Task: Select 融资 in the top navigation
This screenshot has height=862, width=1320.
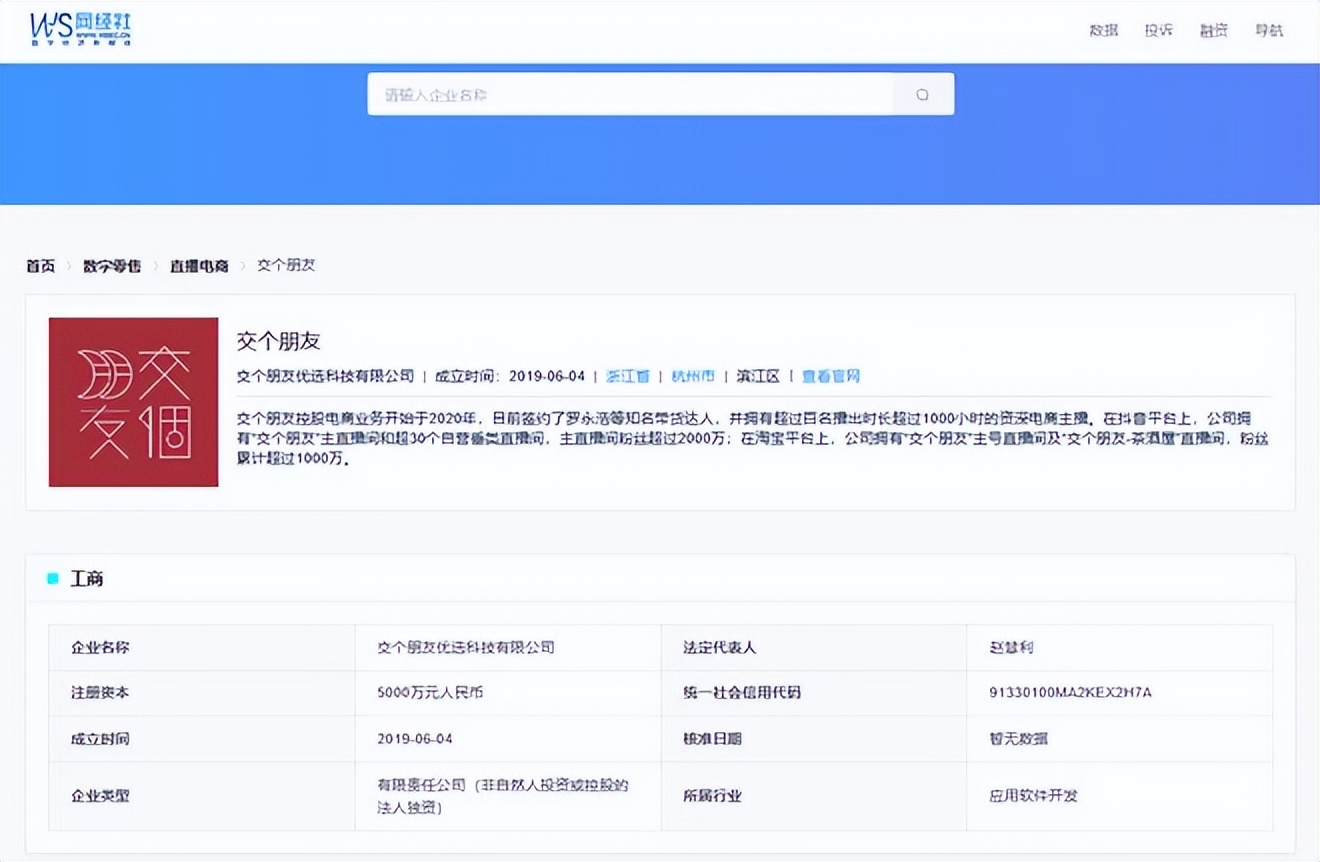Action: tap(1213, 31)
